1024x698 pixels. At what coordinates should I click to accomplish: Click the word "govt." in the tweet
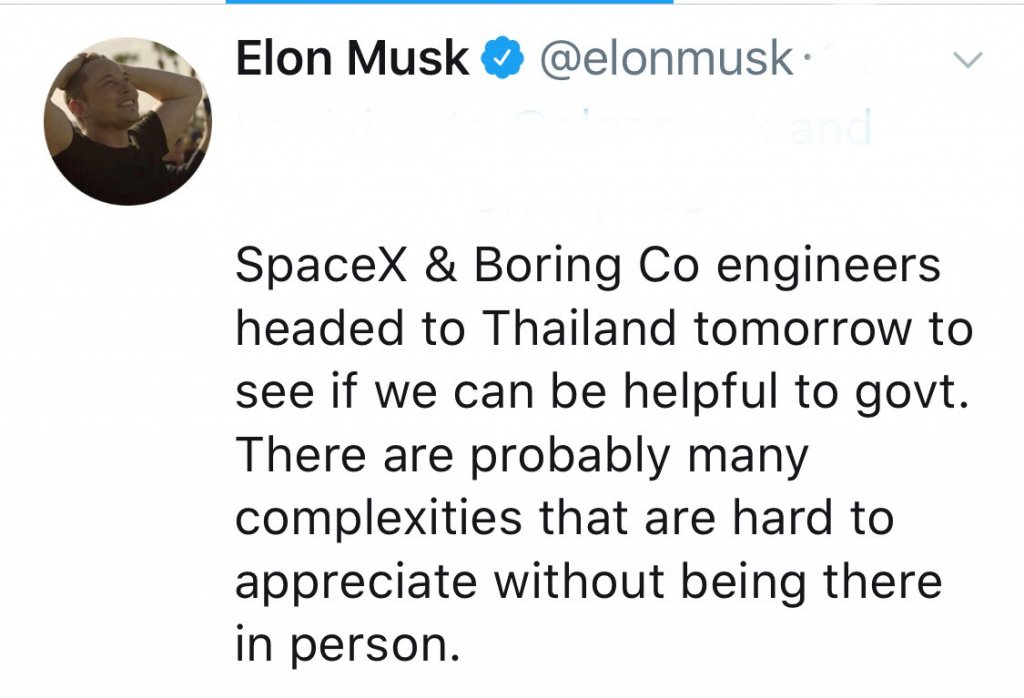tap(907, 393)
